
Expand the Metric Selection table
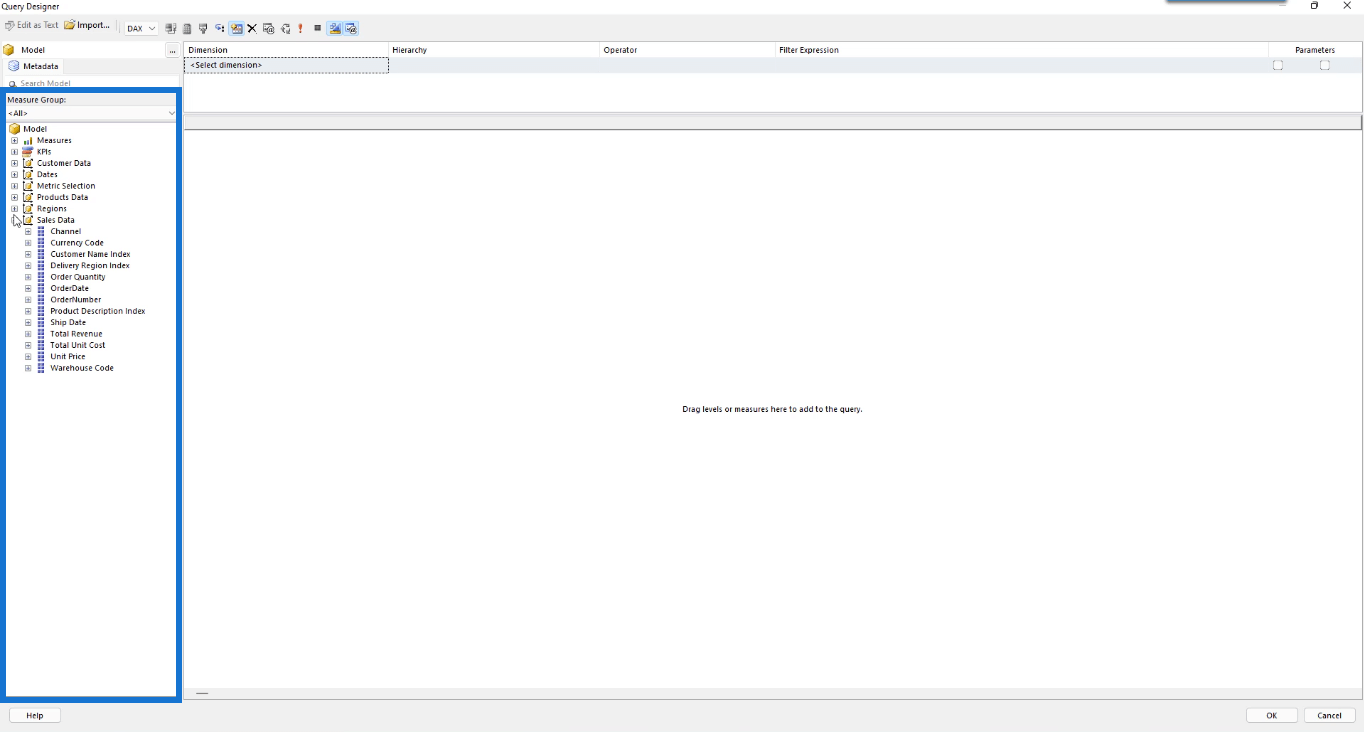14,186
